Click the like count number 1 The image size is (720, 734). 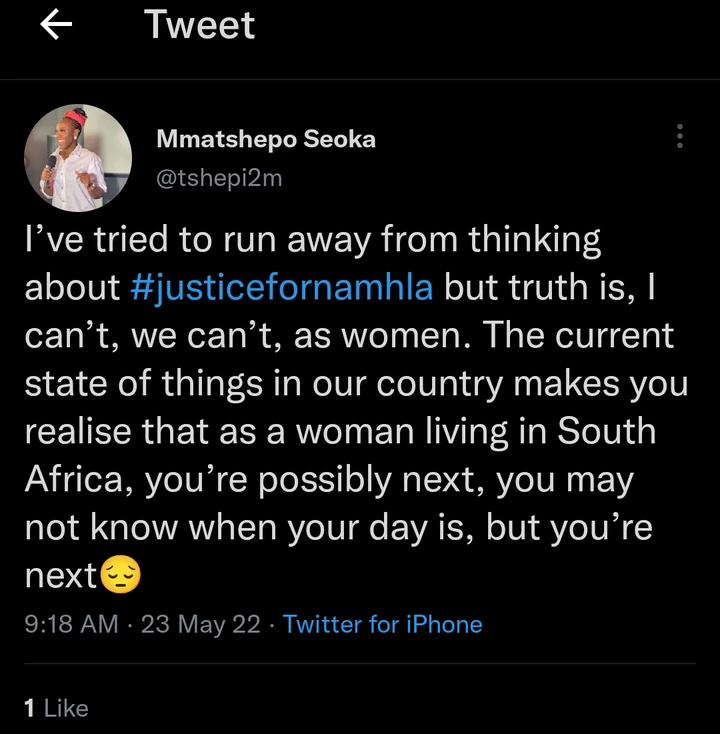(x=29, y=708)
